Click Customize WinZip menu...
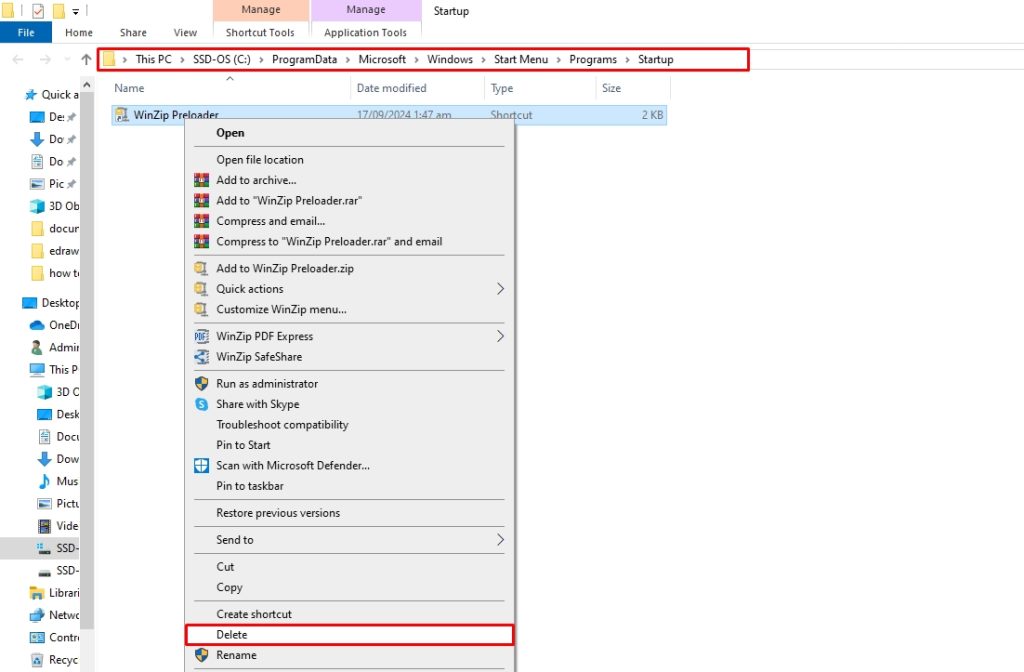The width and height of the screenshot is (1024, 672). coord(349,309)
